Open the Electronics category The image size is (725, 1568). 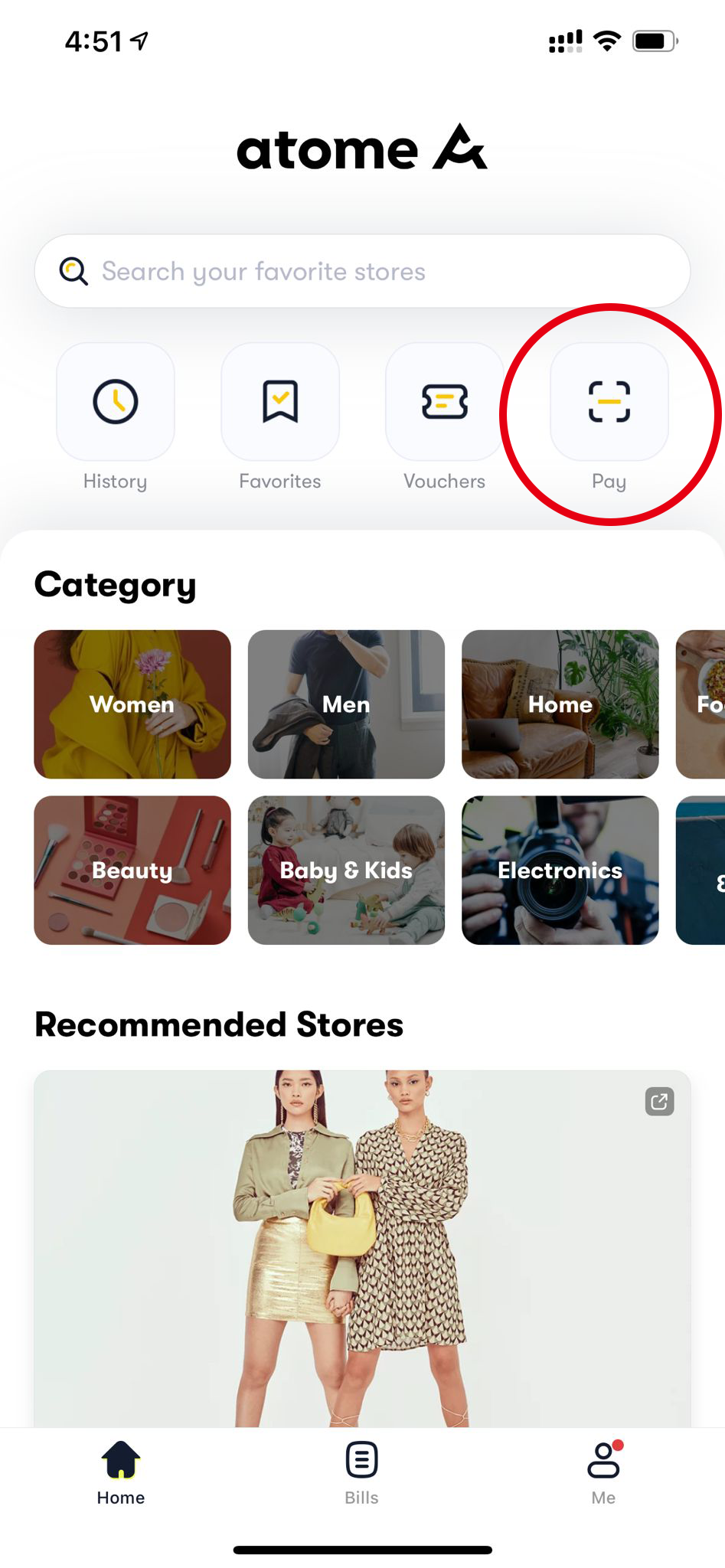point(560,870)
